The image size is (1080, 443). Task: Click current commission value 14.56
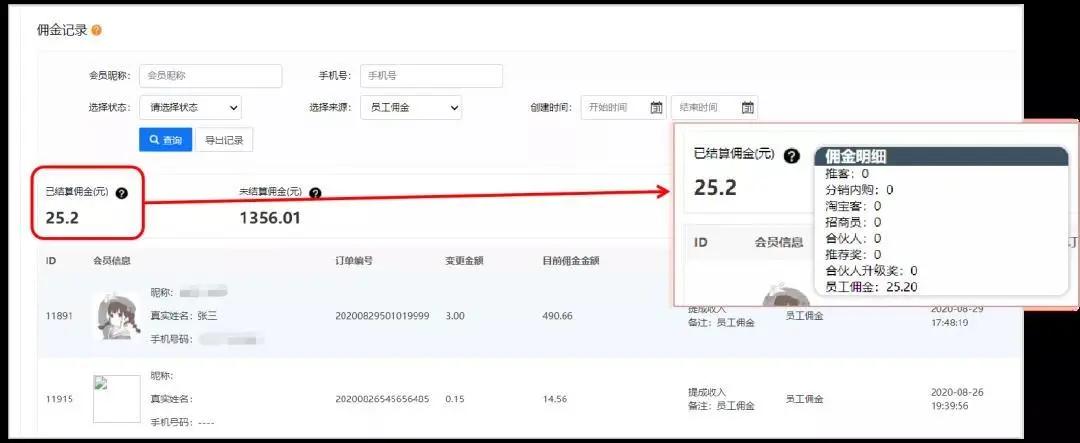(x=554, y=399)
